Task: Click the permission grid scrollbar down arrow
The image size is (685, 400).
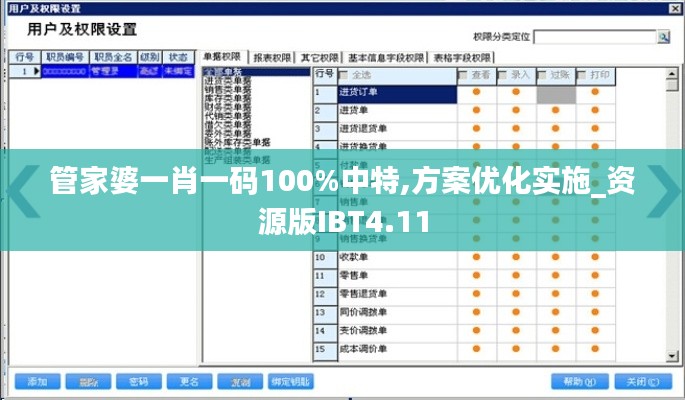Action: pyautogui.click(x=672, y=356)
